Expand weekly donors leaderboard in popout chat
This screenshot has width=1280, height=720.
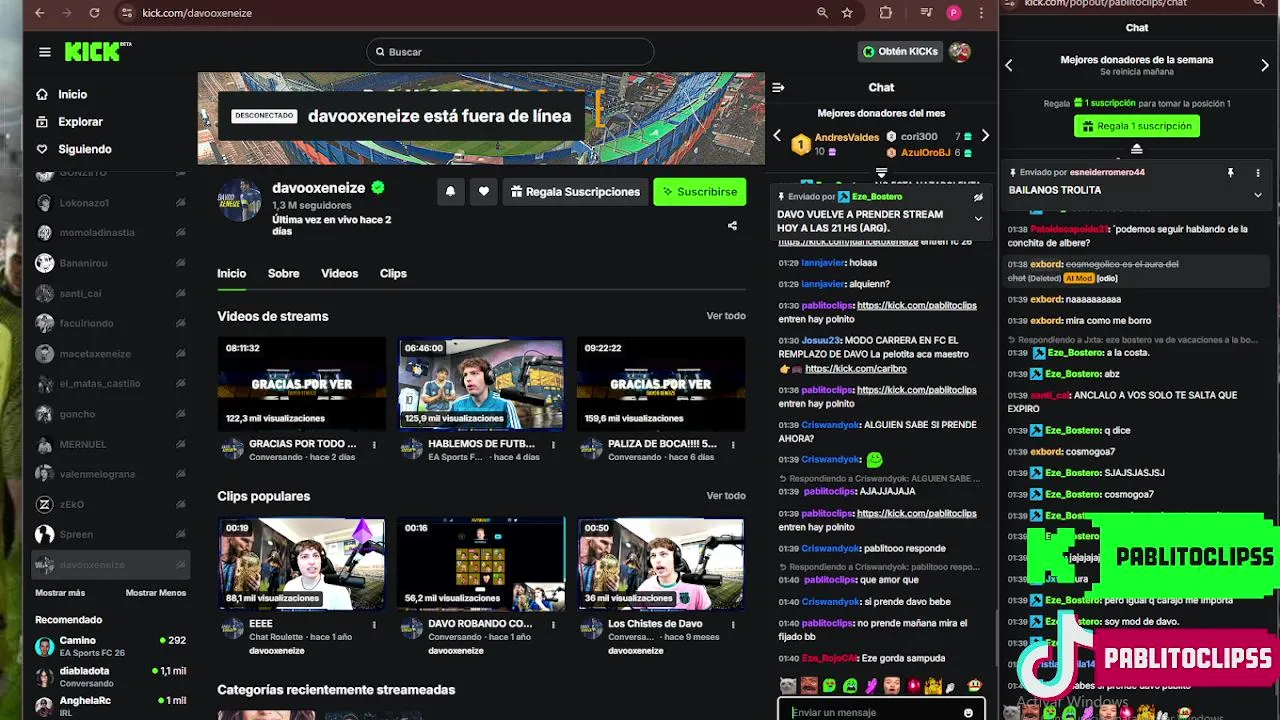[1136, 149]
